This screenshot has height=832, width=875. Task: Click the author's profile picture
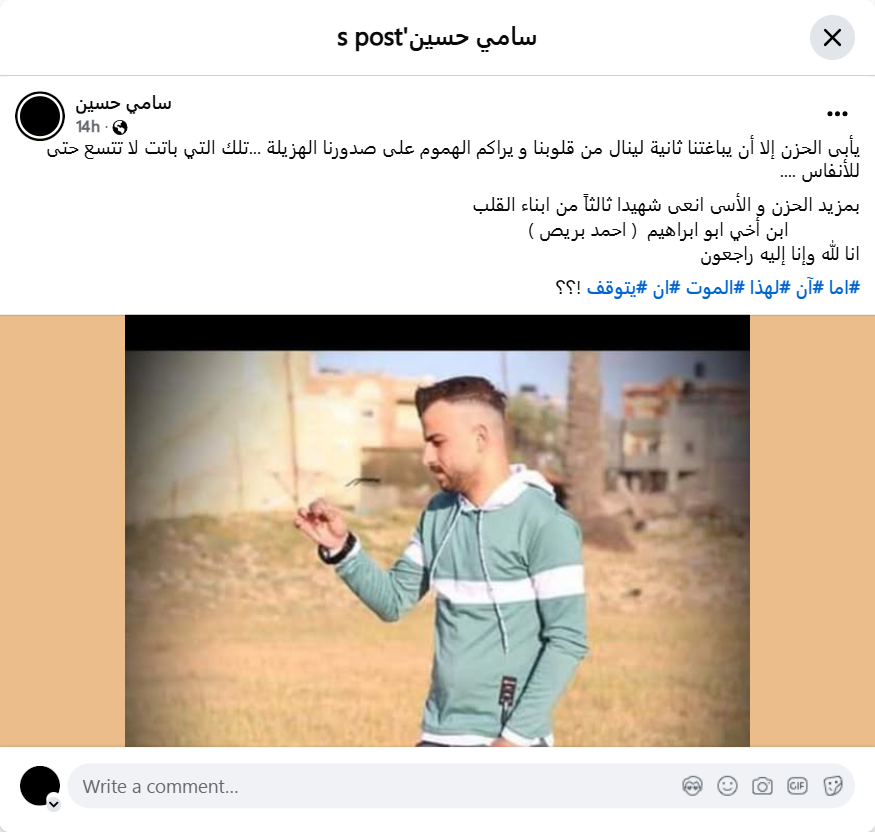point(40,116)
